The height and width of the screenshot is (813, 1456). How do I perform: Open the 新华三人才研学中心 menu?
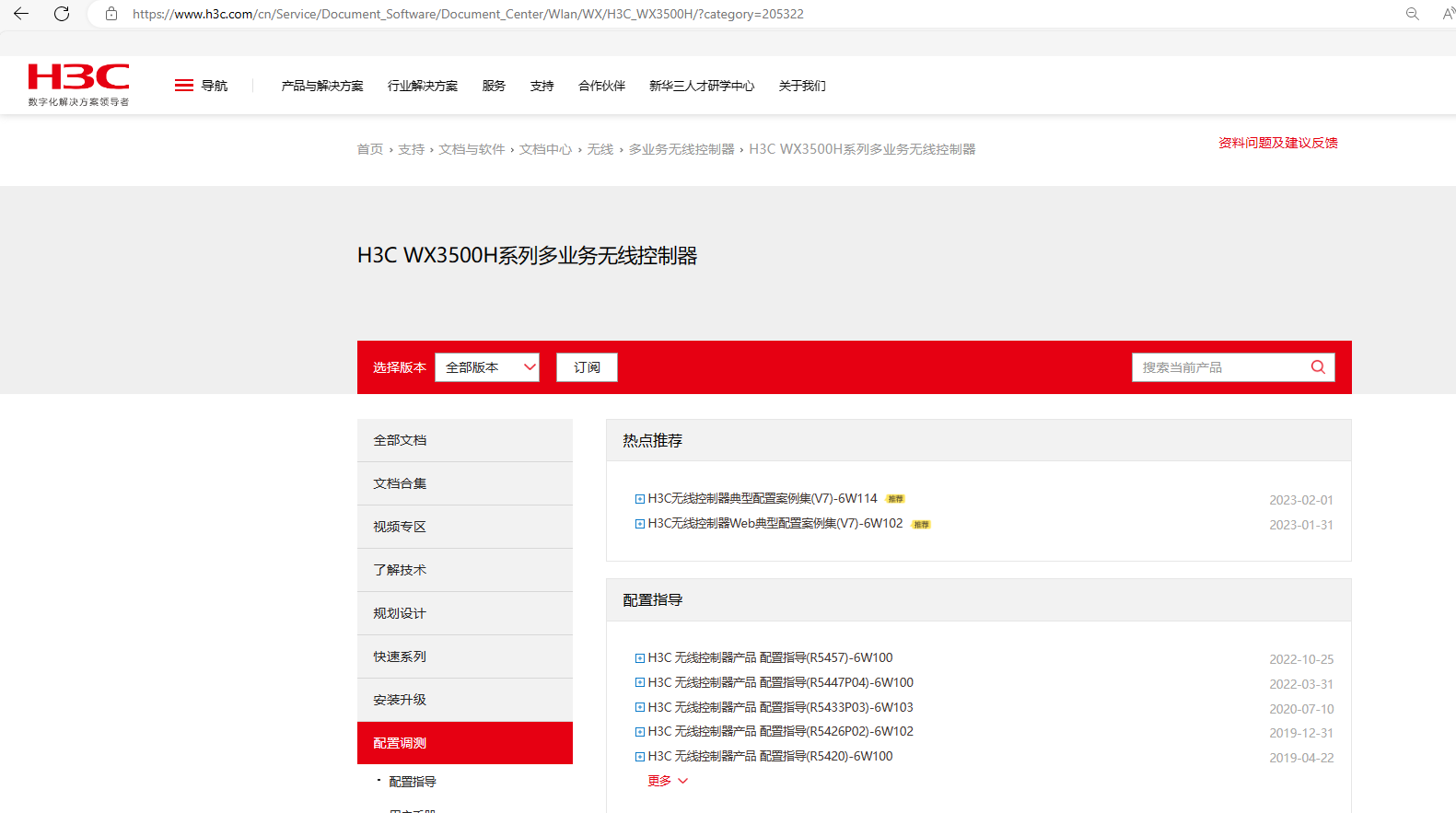(702, 86)
